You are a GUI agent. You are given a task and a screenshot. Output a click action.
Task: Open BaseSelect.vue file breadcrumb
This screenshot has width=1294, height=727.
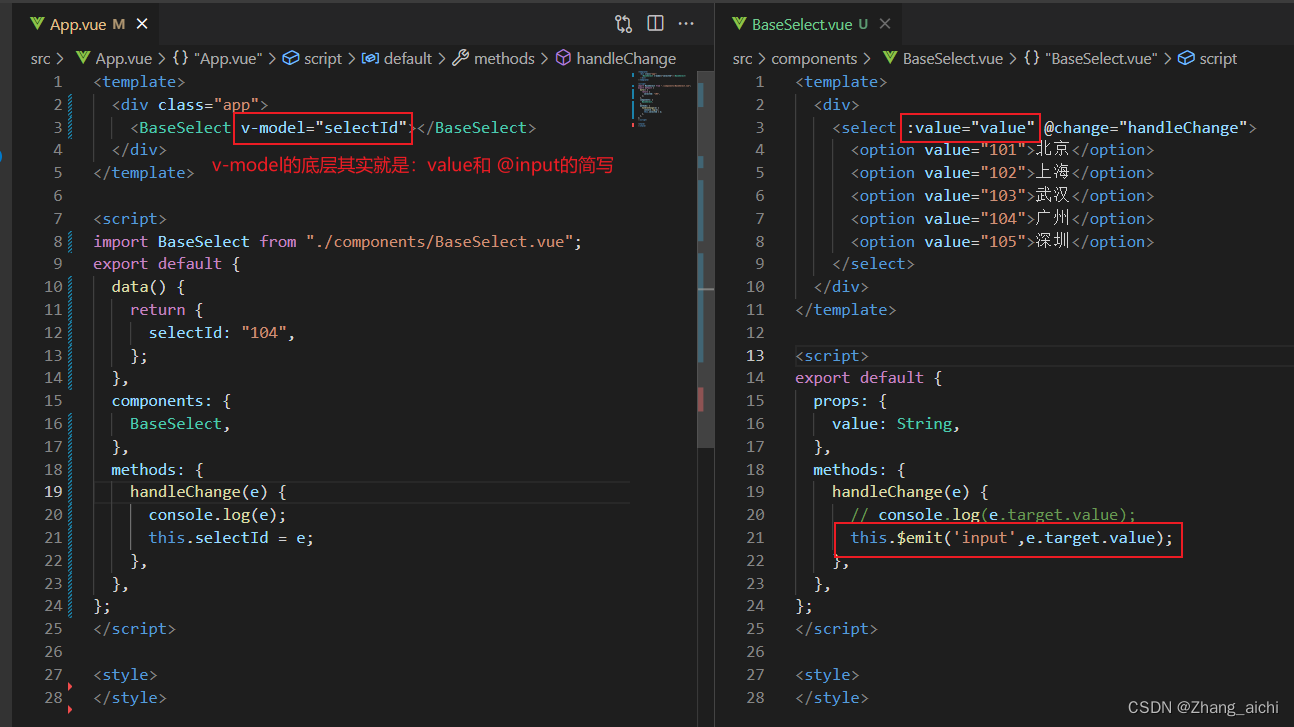click(953, 59)
